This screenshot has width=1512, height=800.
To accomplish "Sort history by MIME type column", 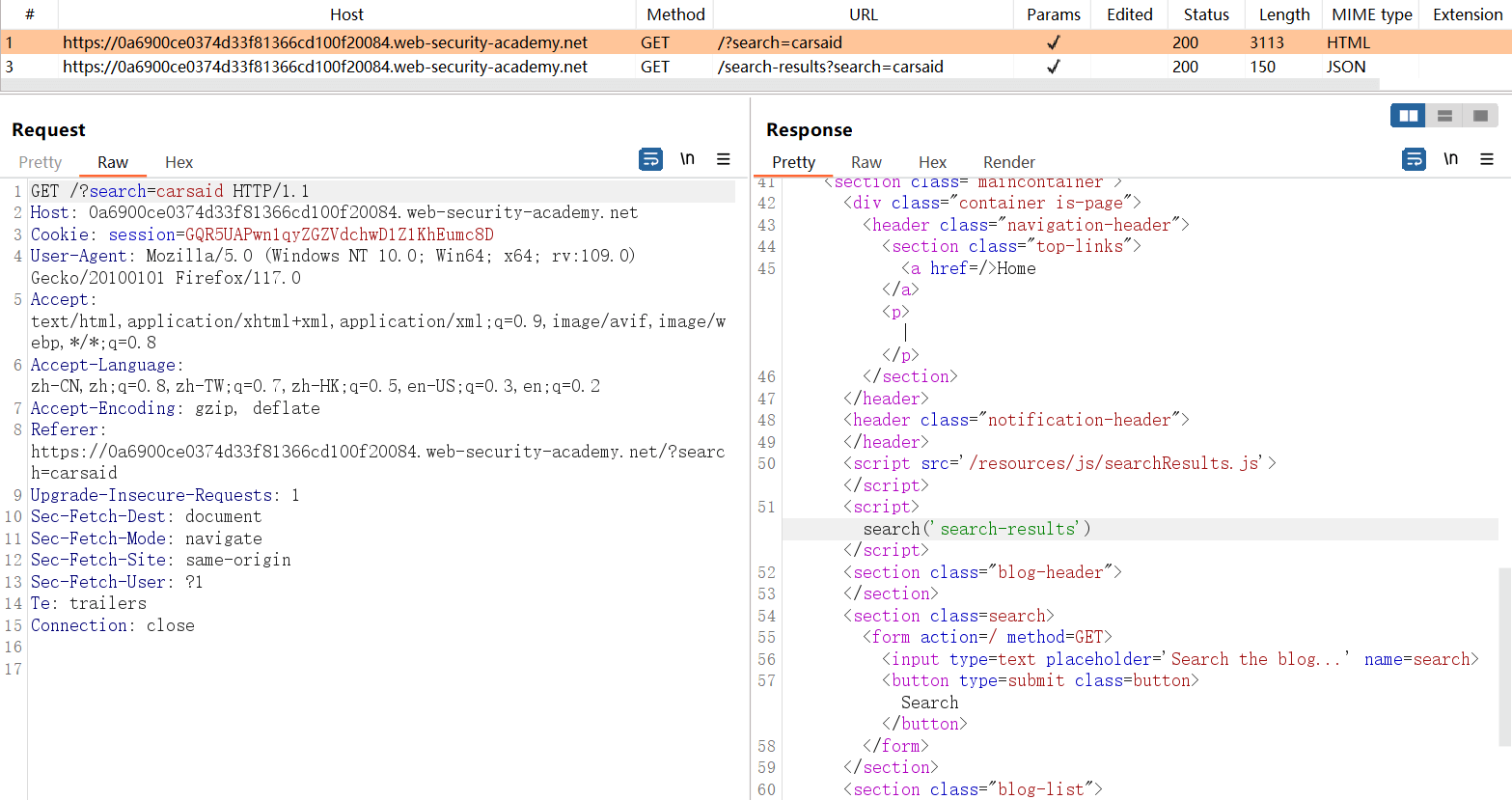I will (1371, 14).
